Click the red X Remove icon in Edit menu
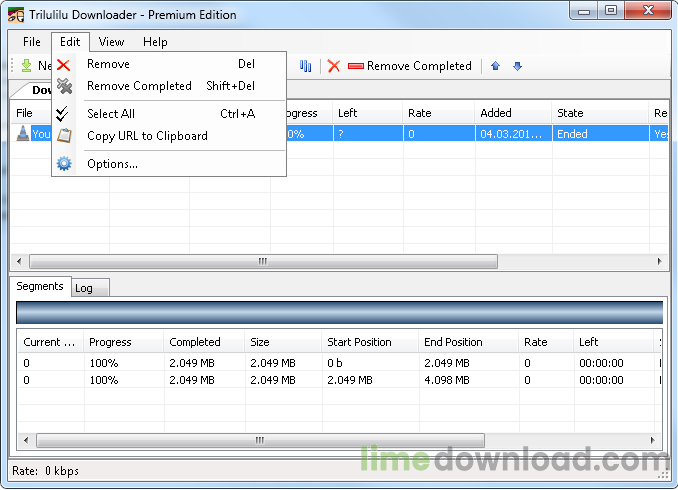678x490 pixels. click(x=64, y=65)
